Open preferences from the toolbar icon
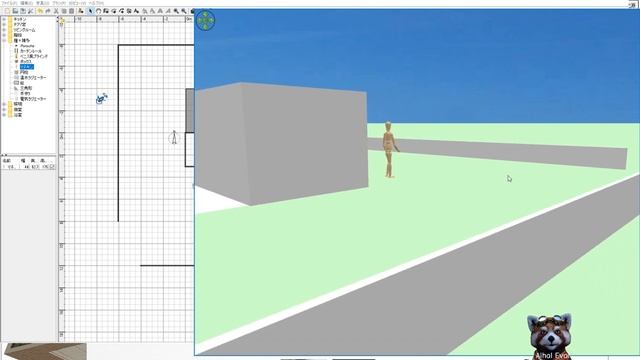Image resolution: width=640 pixels, height=360 pixels. point(30,11)
